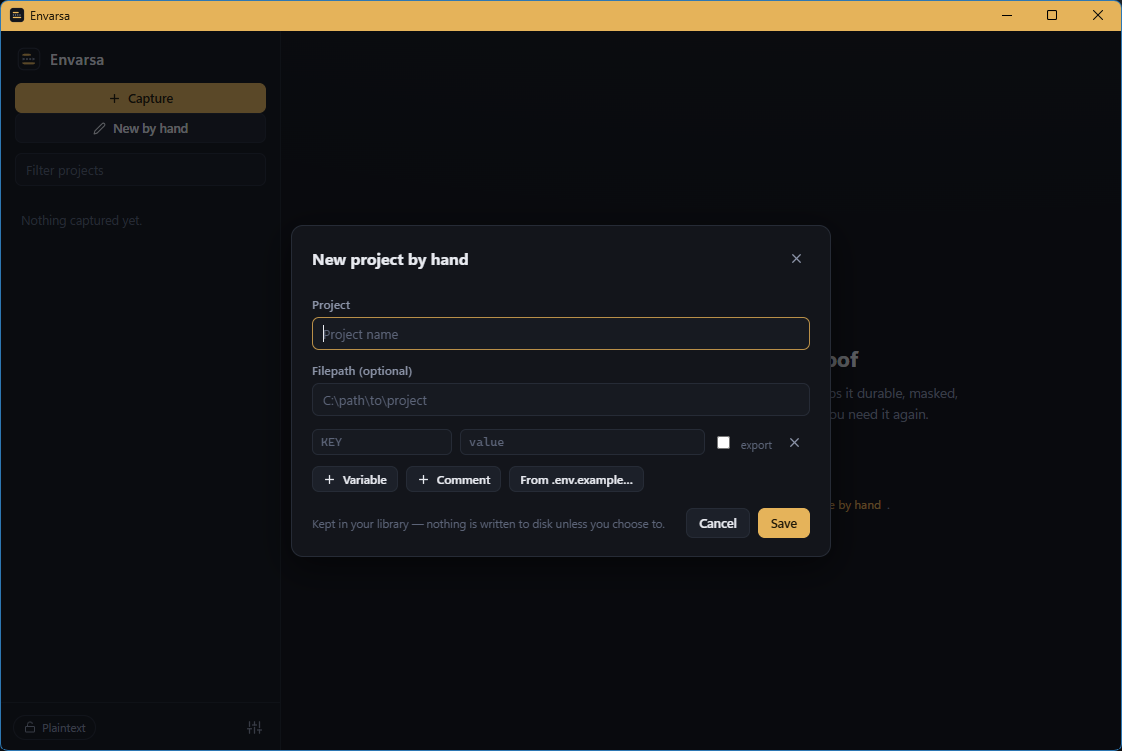Viewport: 1122px width, 751px height.
Task: Maximize the Envarsa window
Action: [1052, 15]
